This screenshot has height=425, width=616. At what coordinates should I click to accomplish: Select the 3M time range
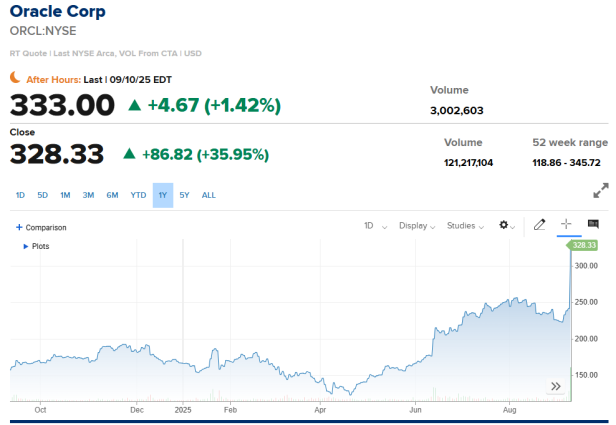point(88,195)
